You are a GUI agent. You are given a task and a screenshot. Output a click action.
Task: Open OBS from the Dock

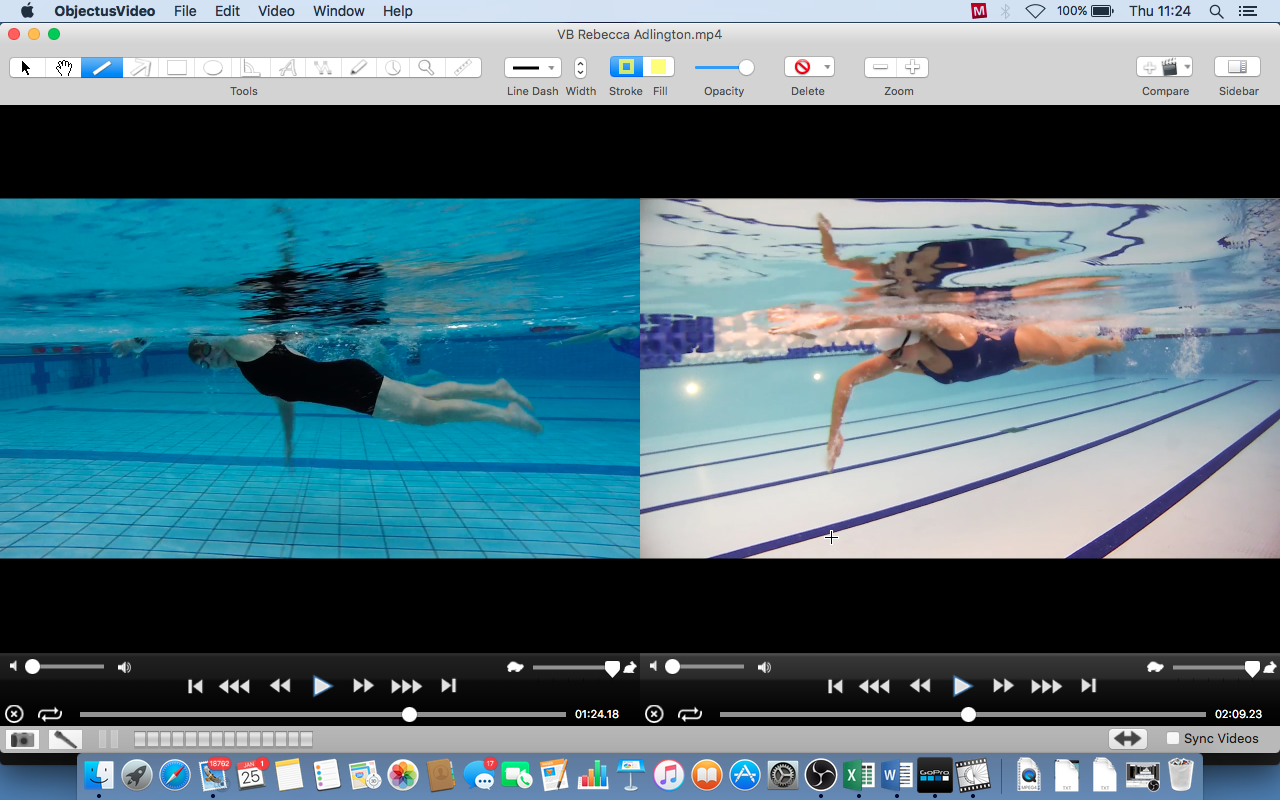820,775
